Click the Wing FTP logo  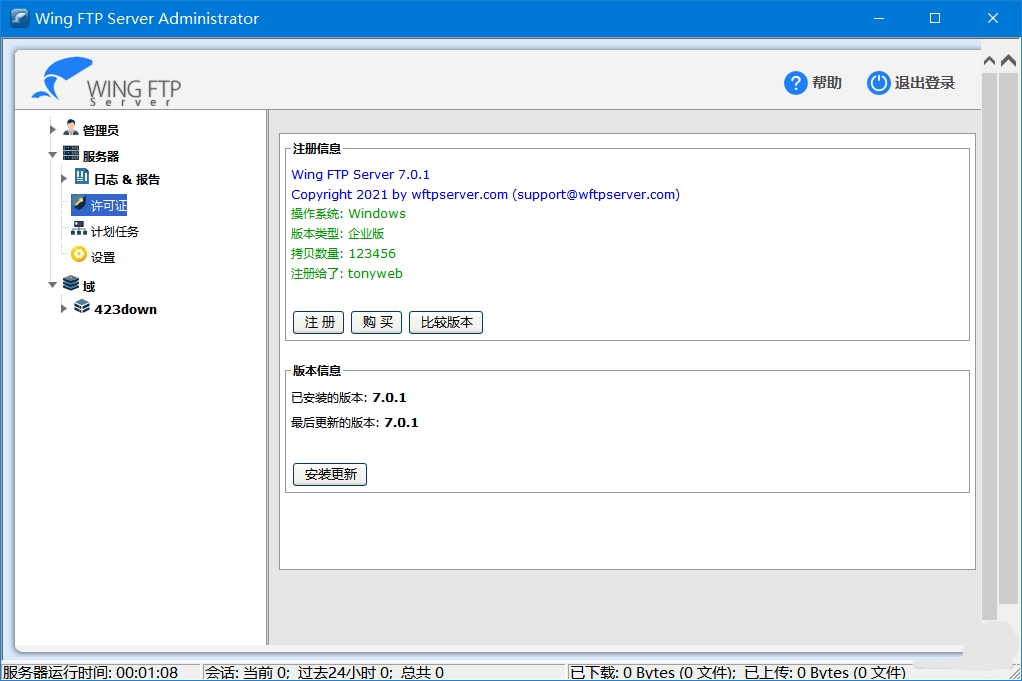113,82
